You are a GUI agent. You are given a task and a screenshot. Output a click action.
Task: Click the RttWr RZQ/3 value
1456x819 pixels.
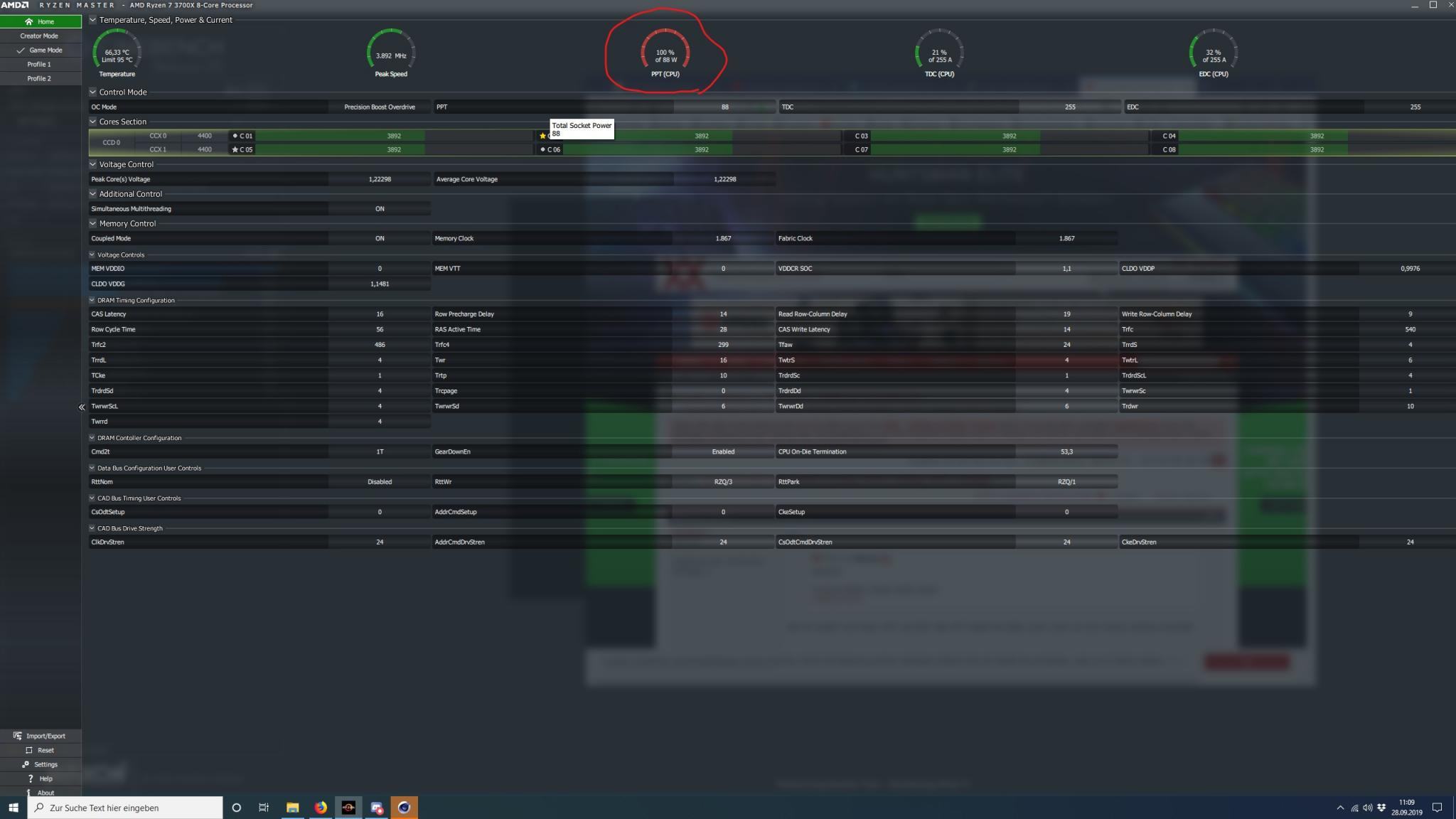coord(723,481)
